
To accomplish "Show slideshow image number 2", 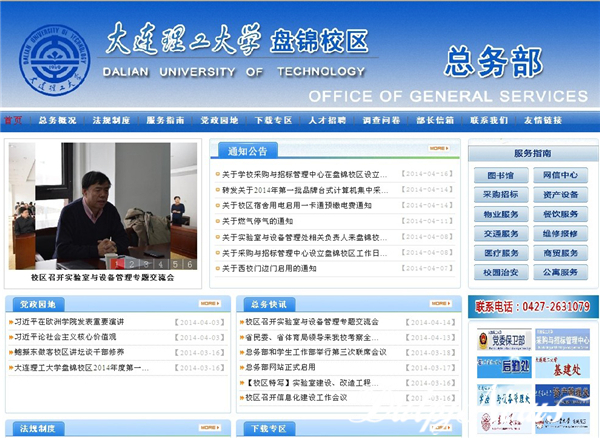I will (132, 264).
